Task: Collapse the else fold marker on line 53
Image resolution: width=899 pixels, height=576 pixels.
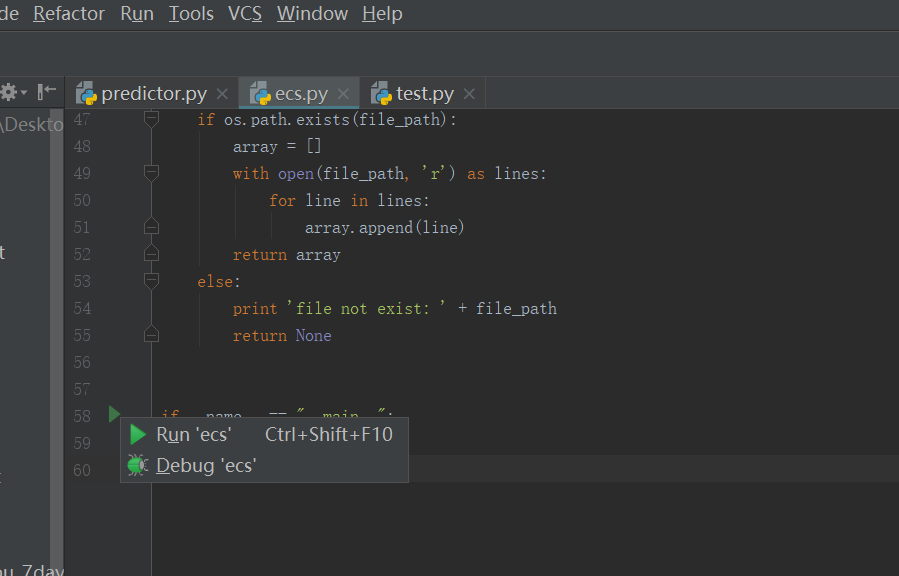Action: 151,281
